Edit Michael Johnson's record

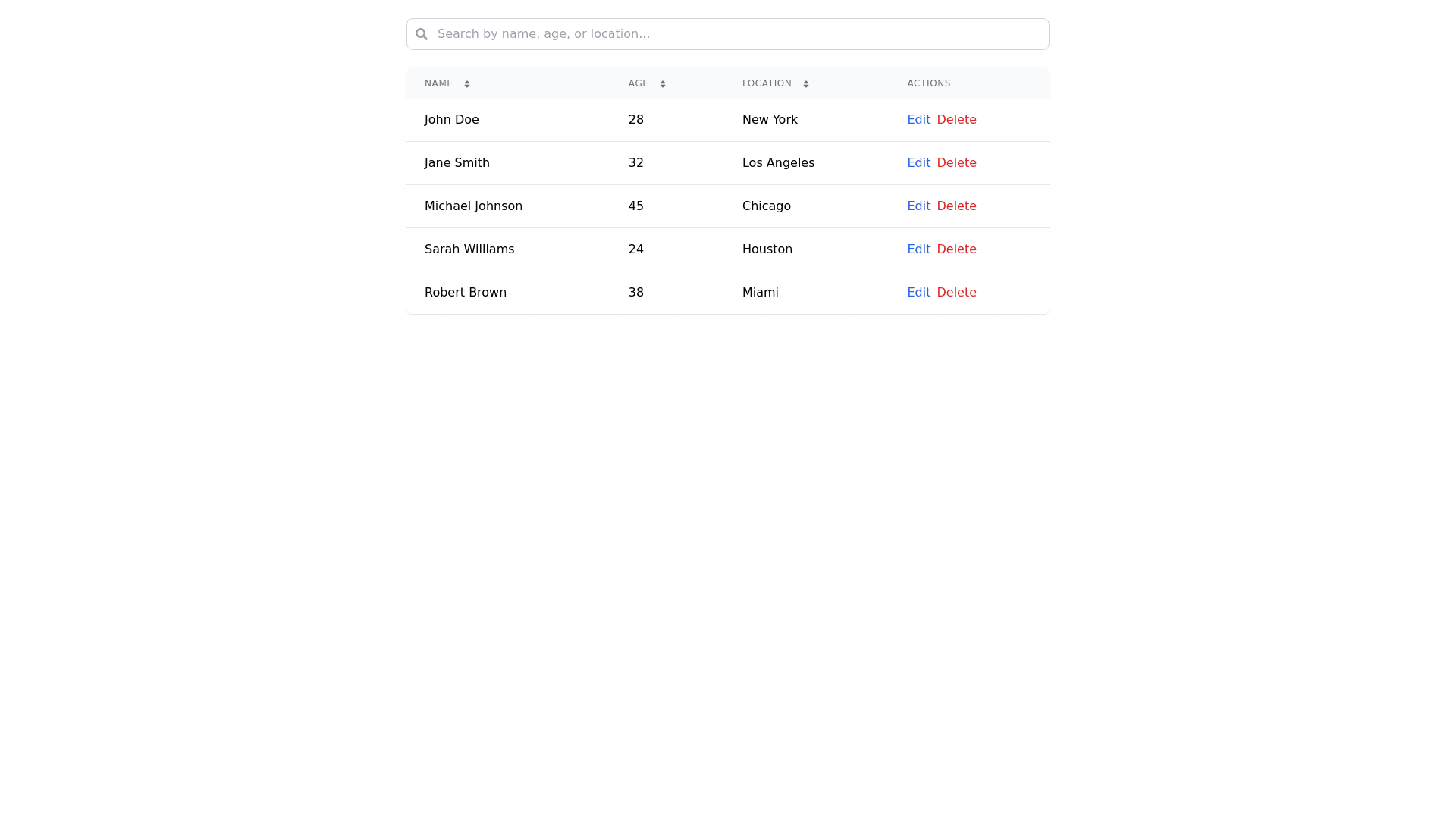(918, 206)
